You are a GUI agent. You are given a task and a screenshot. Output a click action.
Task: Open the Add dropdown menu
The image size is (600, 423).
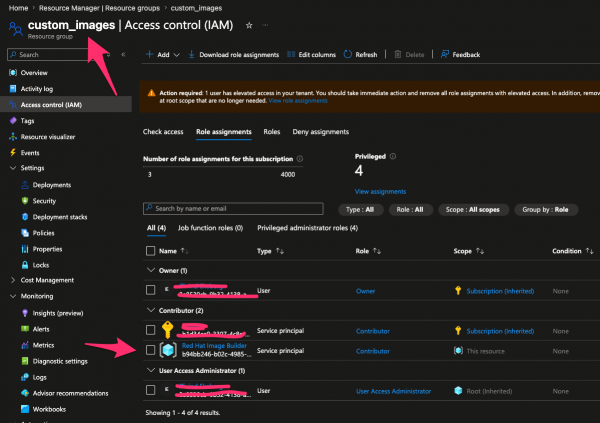pos(163,55)
